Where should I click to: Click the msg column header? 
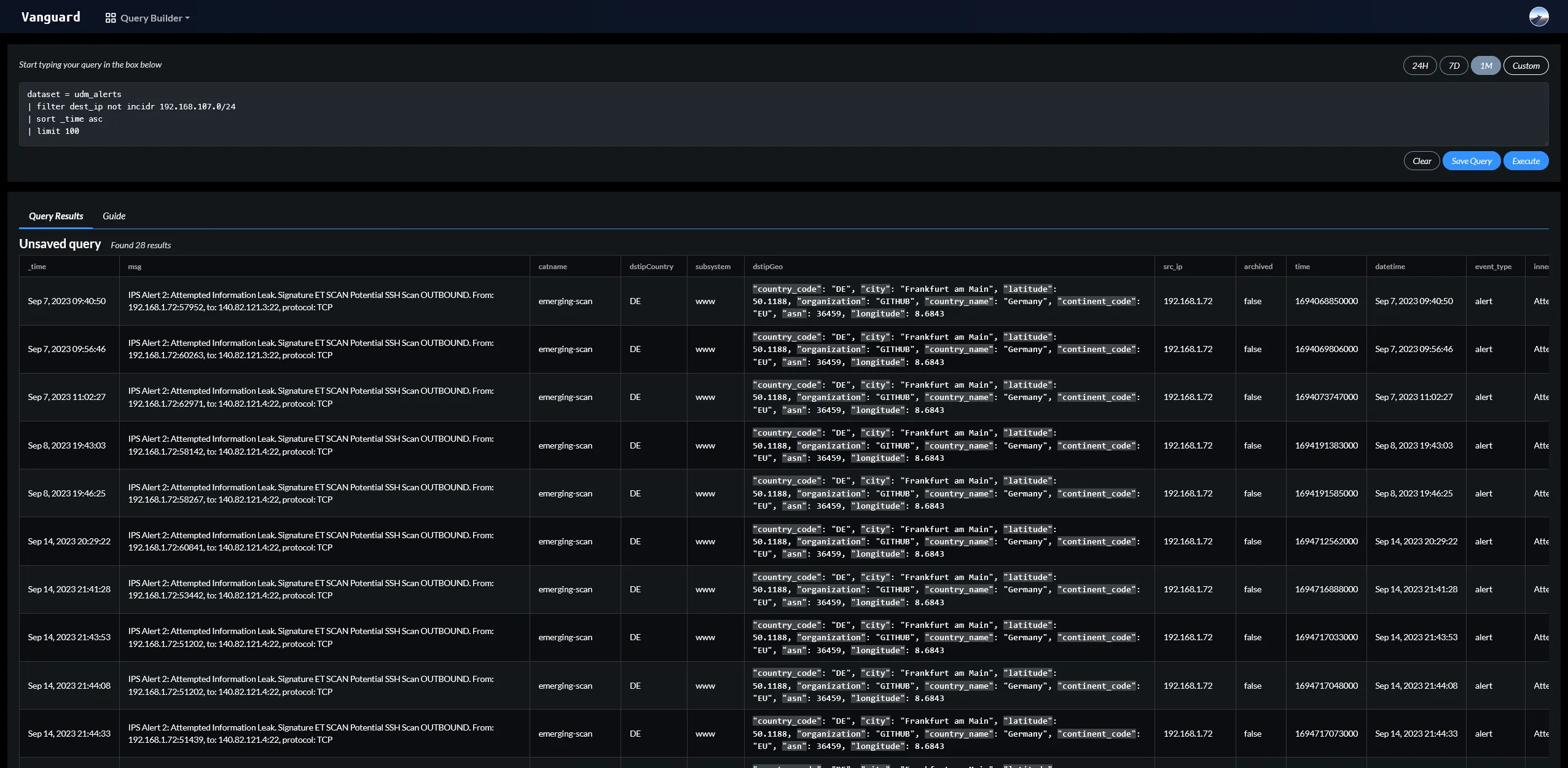click(x=134, y=267)
